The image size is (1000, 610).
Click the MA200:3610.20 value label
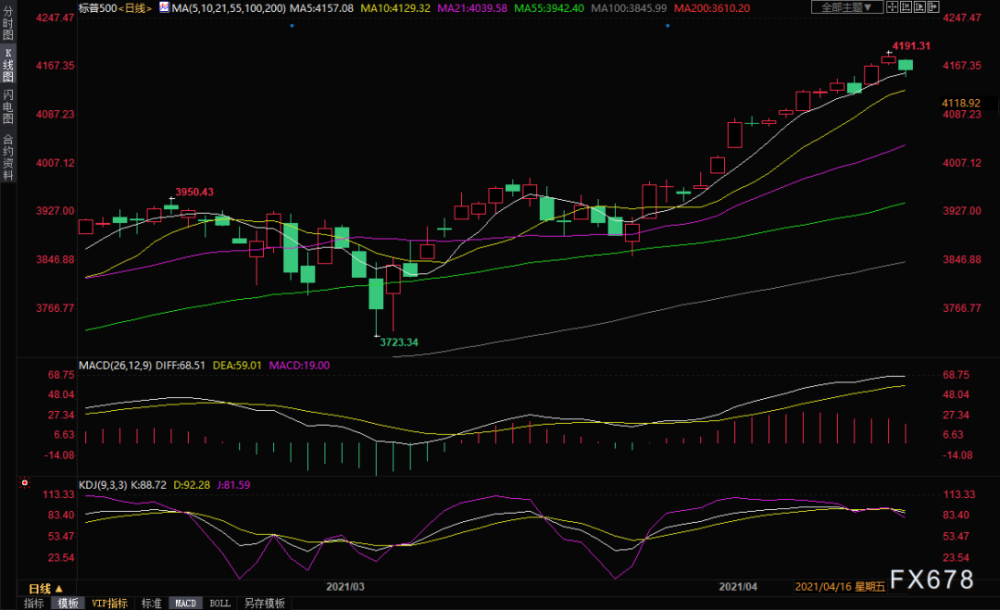click(x=712, y=8)
